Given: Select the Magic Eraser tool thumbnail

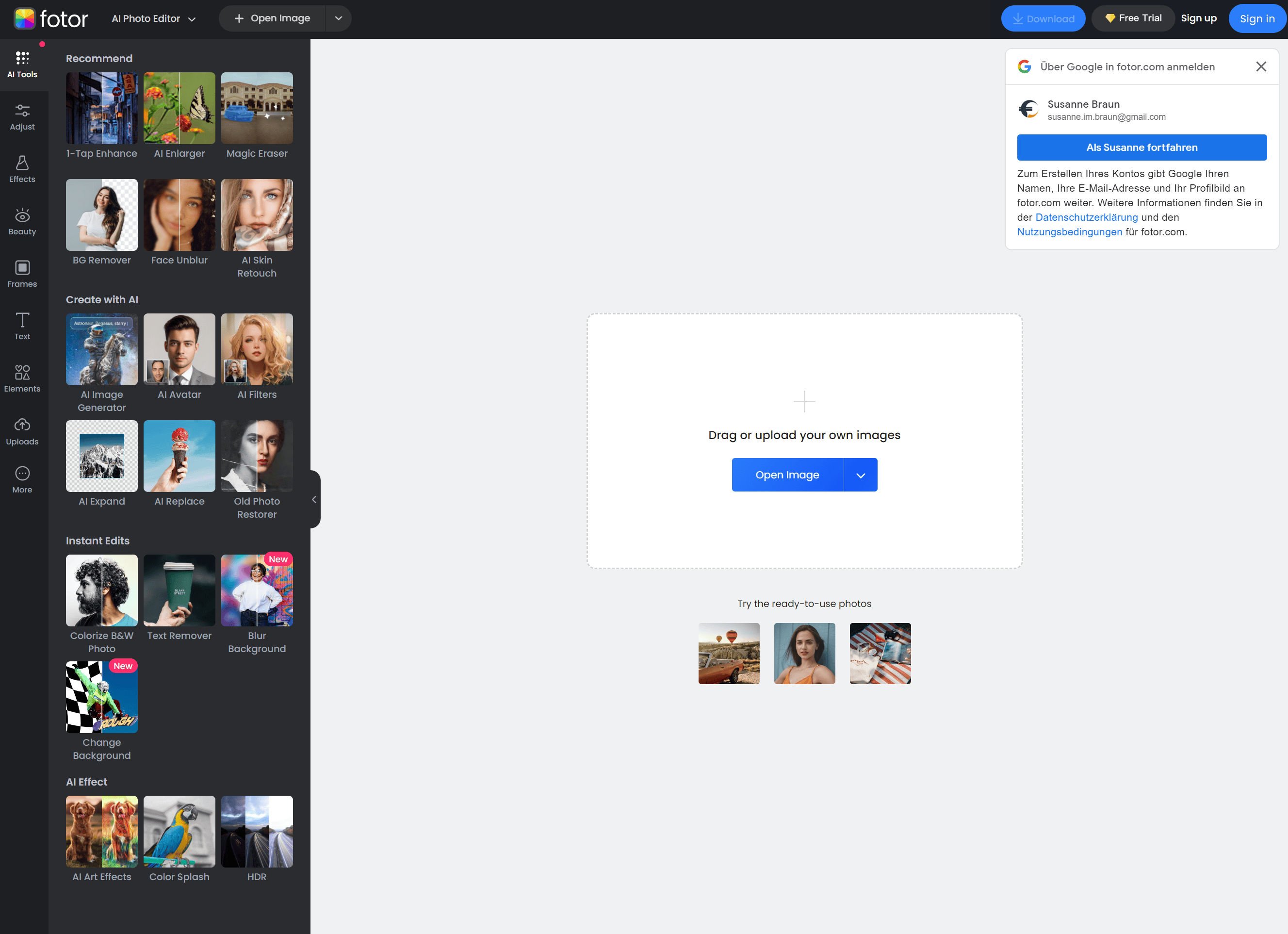Looking at the screenshot, I should tap(257, 109).
